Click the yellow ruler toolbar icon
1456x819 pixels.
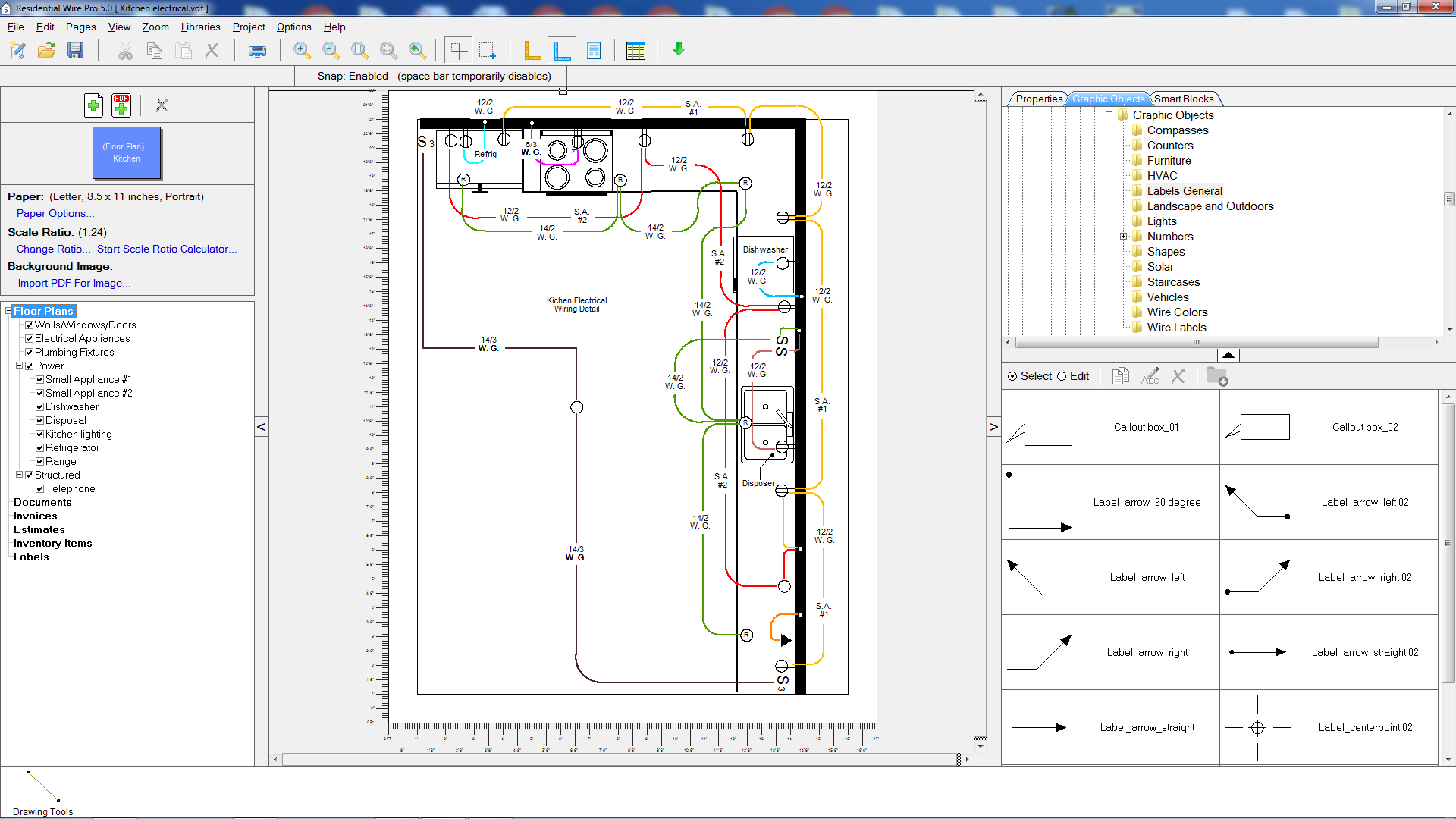click(x=532, y=51)
